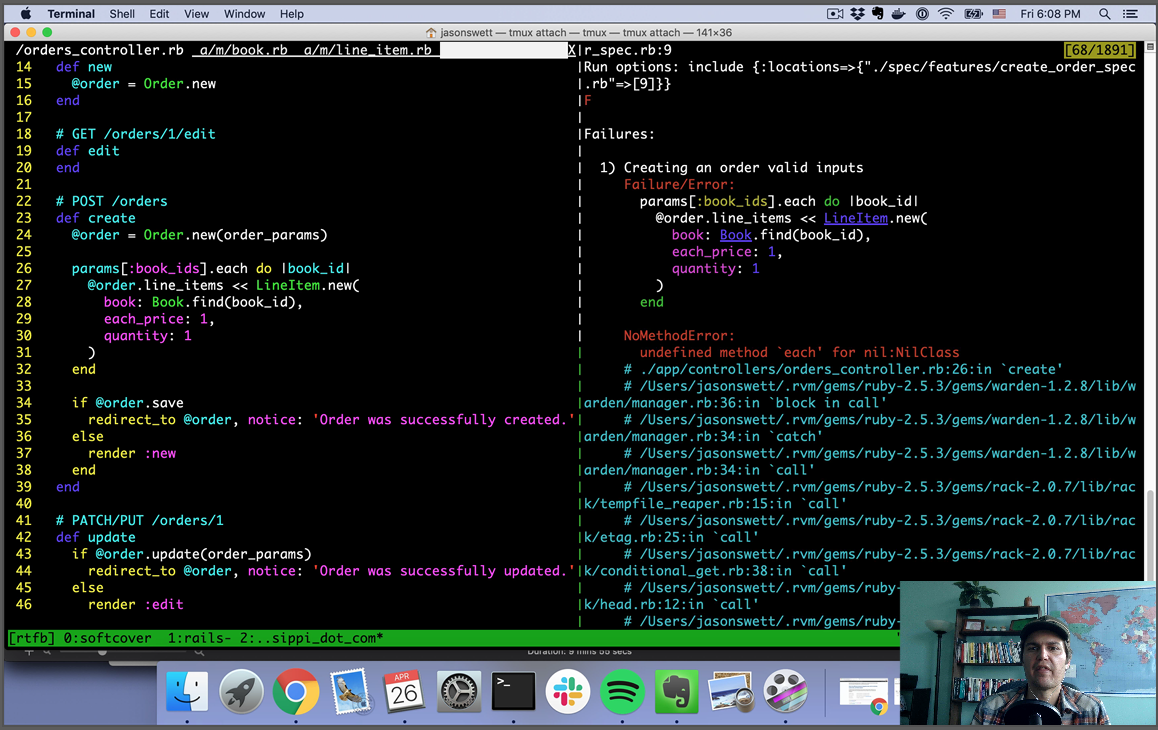
Task: Click the window title jasonswett — tmux attach
Action: click(x=587, y=33)
